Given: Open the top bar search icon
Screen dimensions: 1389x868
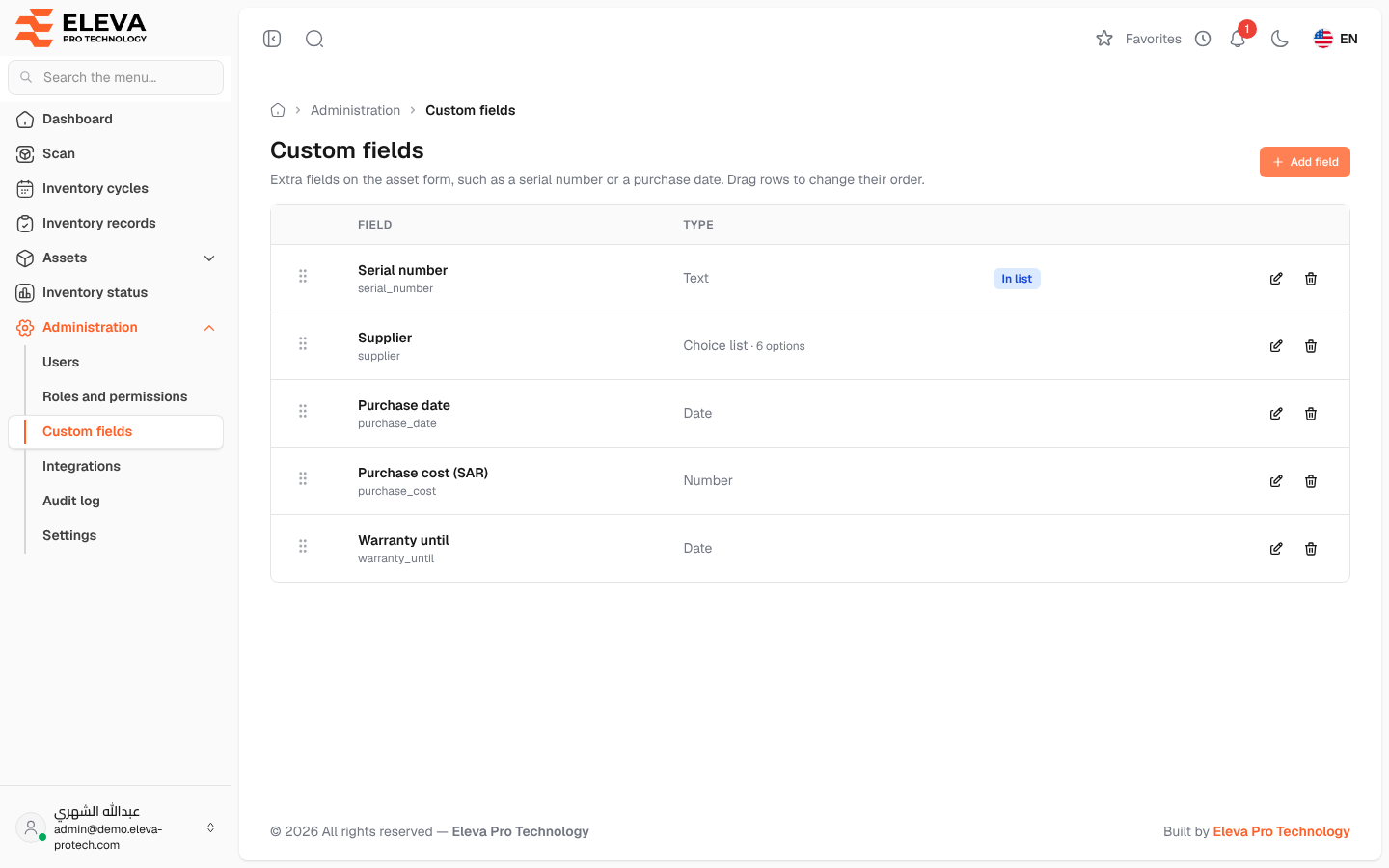Looking at the screenshot, I should point(314,39).
